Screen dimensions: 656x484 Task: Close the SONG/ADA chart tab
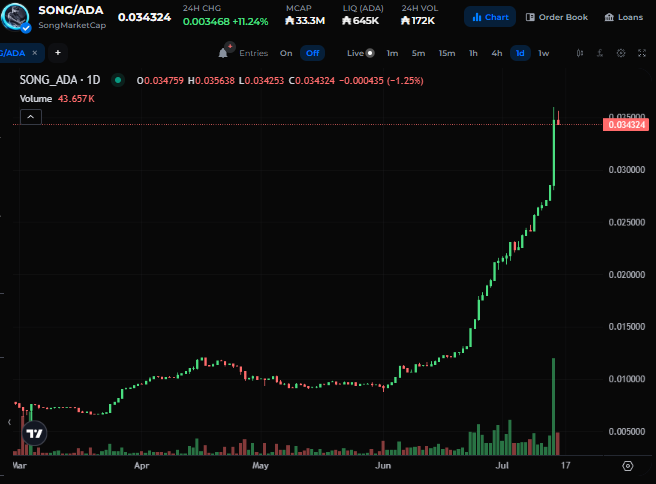(35, 53)
